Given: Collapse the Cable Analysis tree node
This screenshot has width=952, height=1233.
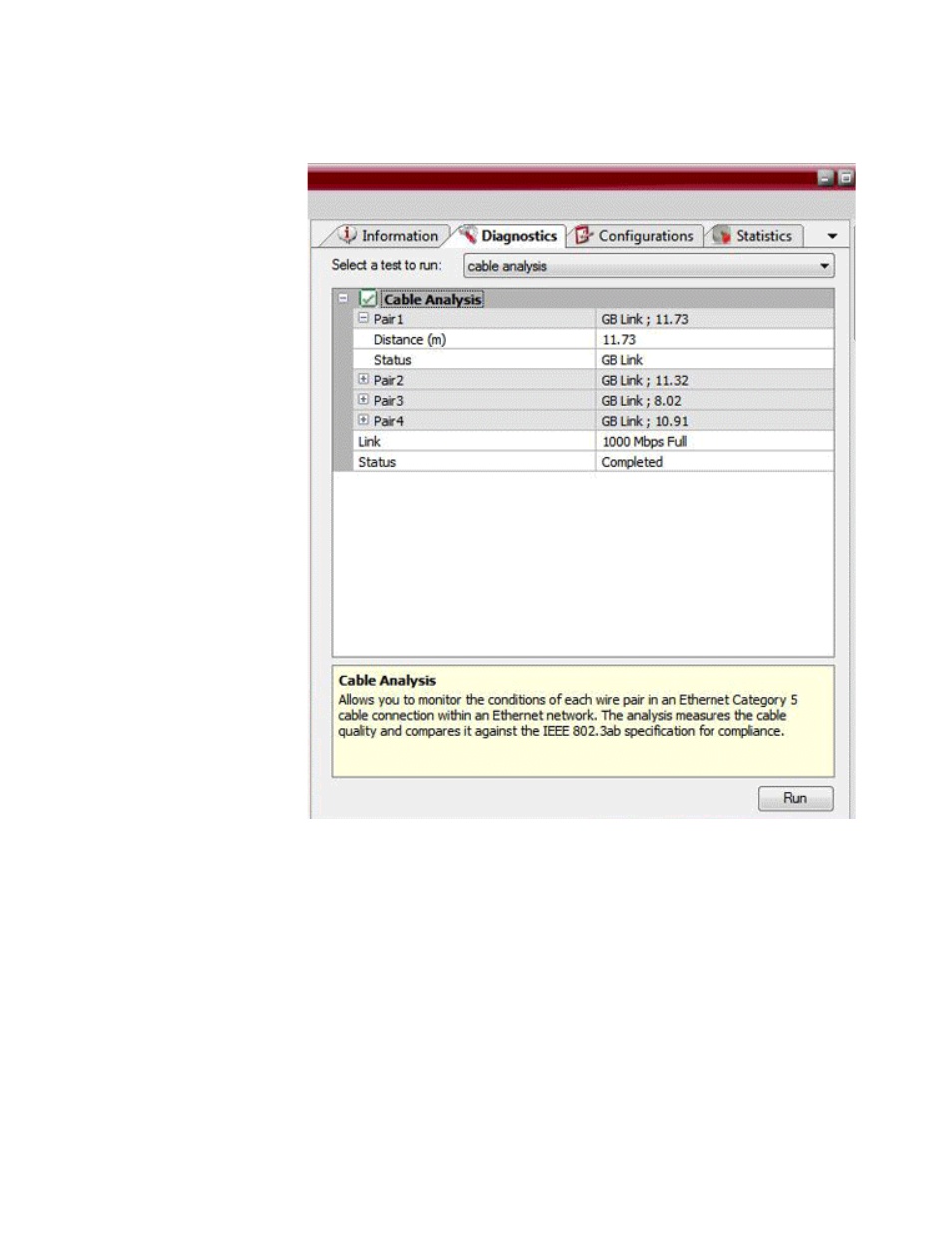Looking at the screenshot, I should point(343,298).
